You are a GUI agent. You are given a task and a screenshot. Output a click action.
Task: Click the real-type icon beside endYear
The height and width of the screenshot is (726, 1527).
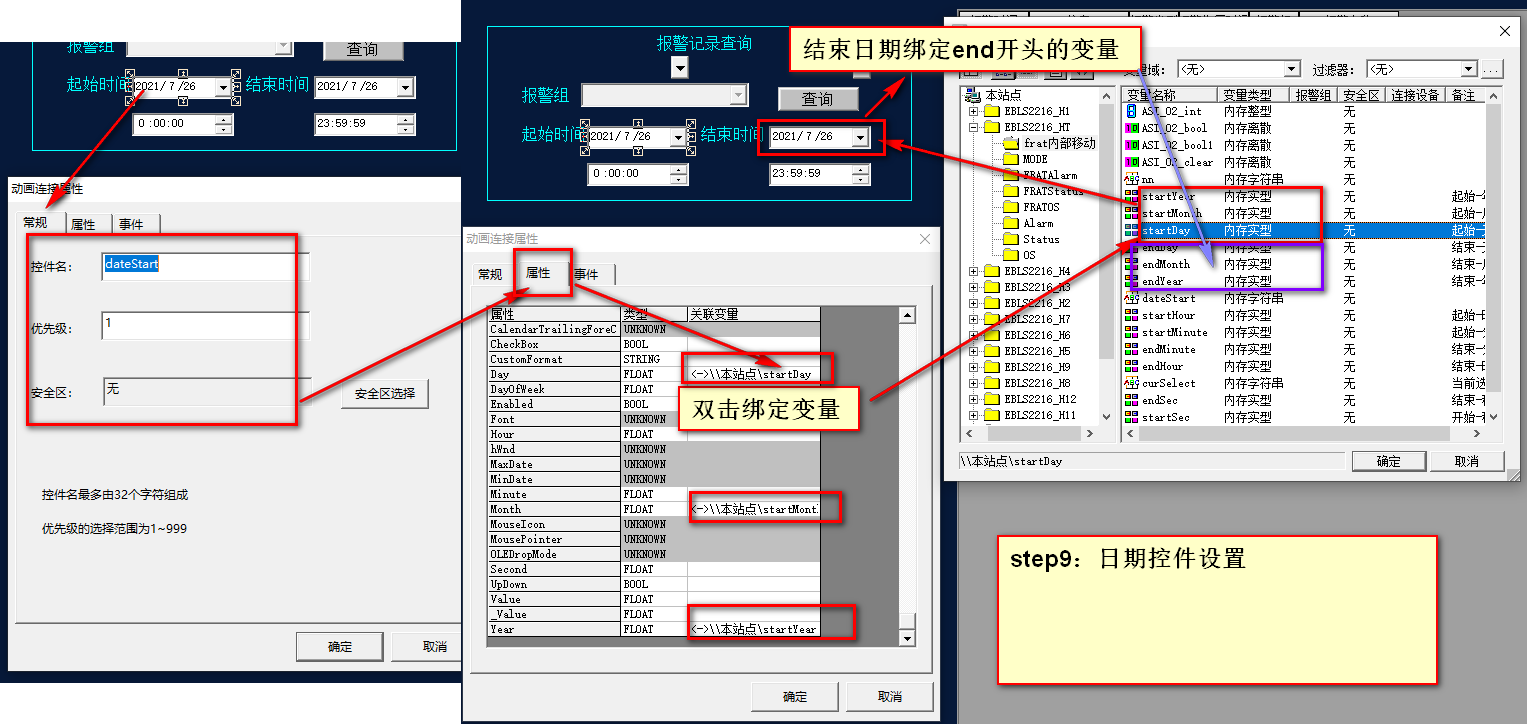1131,281
